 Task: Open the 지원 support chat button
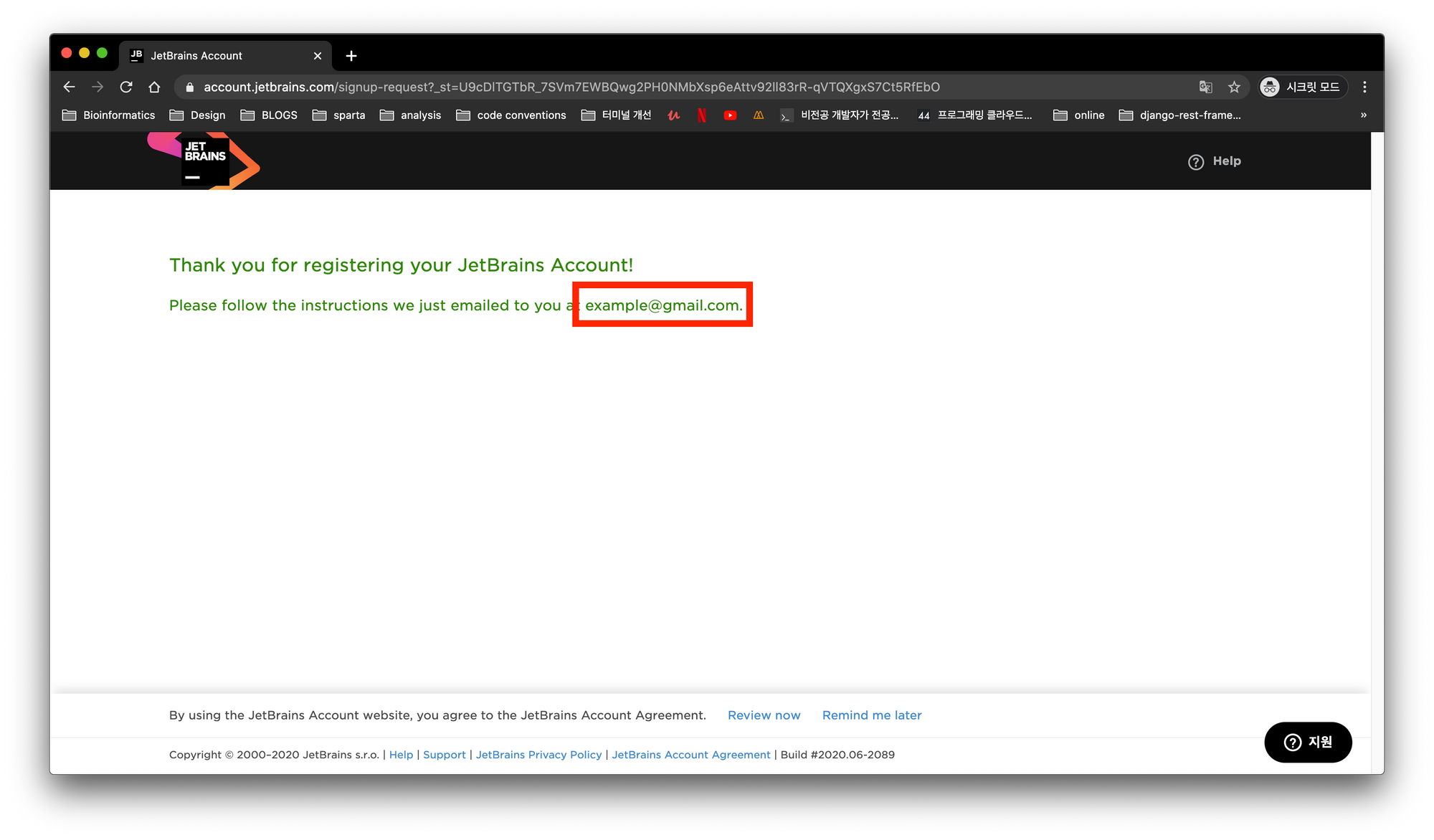[x=1308, y=742]
